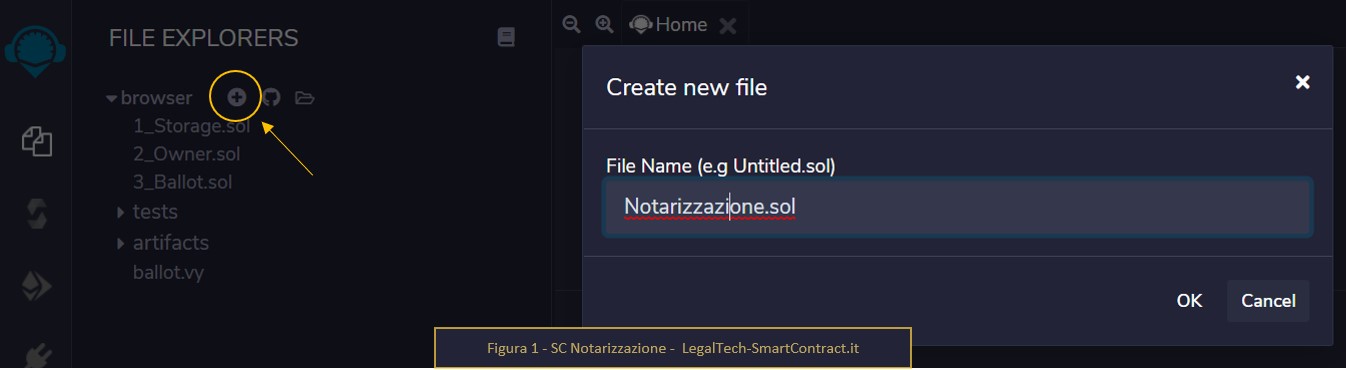The image size is (1348, 370).
Task: Close the Home tab
Action: coord(728,26)
